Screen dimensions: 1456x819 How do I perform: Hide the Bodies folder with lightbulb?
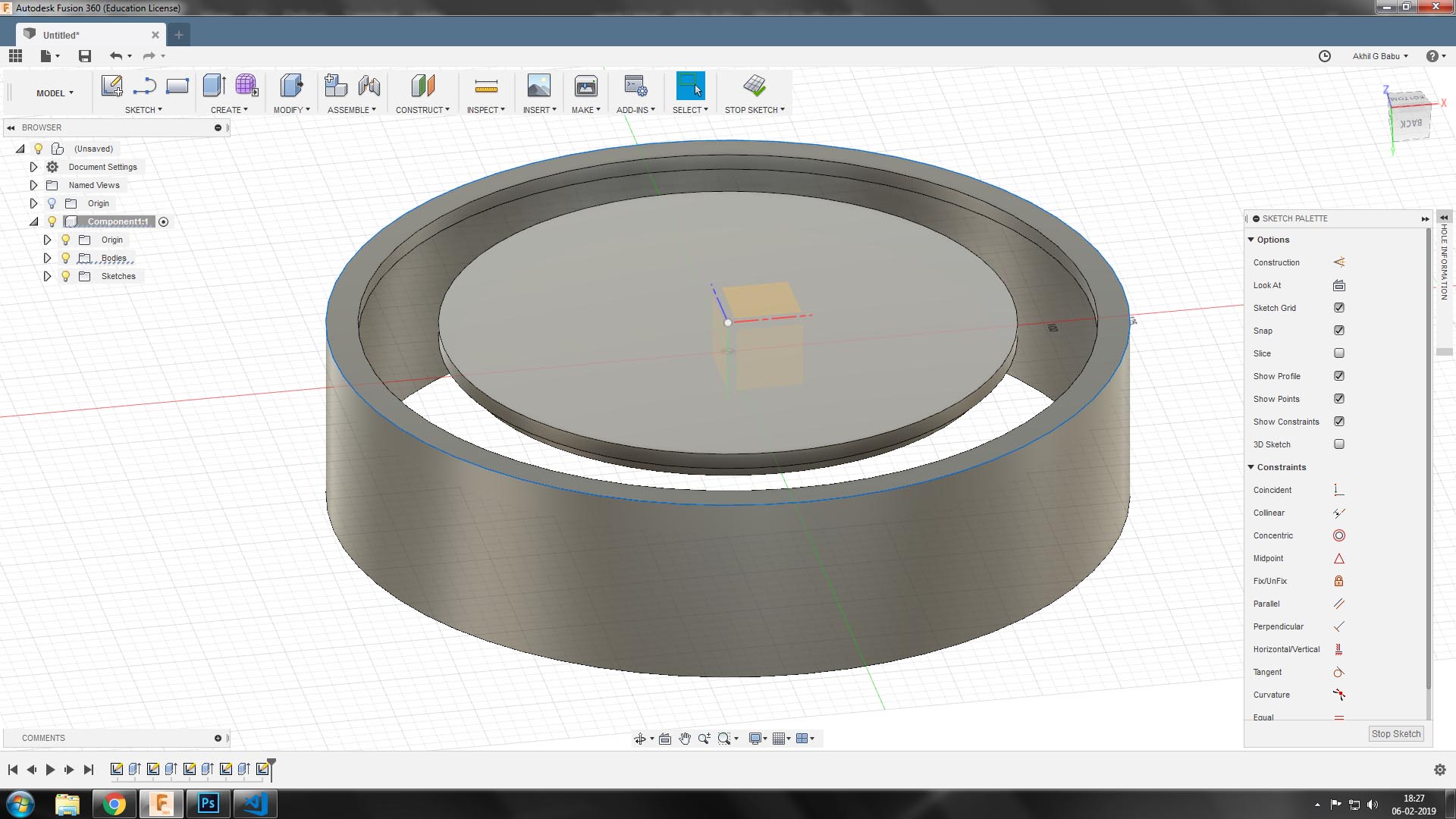[66, 258]
